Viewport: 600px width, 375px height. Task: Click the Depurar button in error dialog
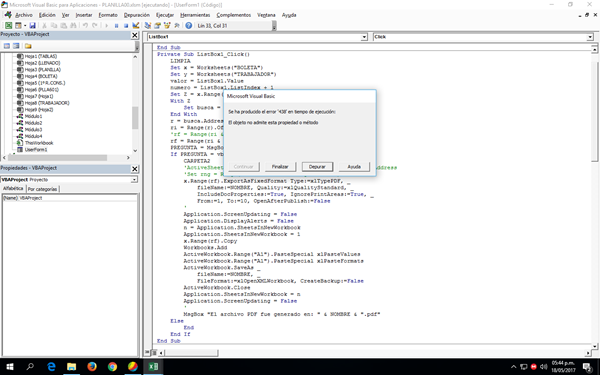coord(317,167)
